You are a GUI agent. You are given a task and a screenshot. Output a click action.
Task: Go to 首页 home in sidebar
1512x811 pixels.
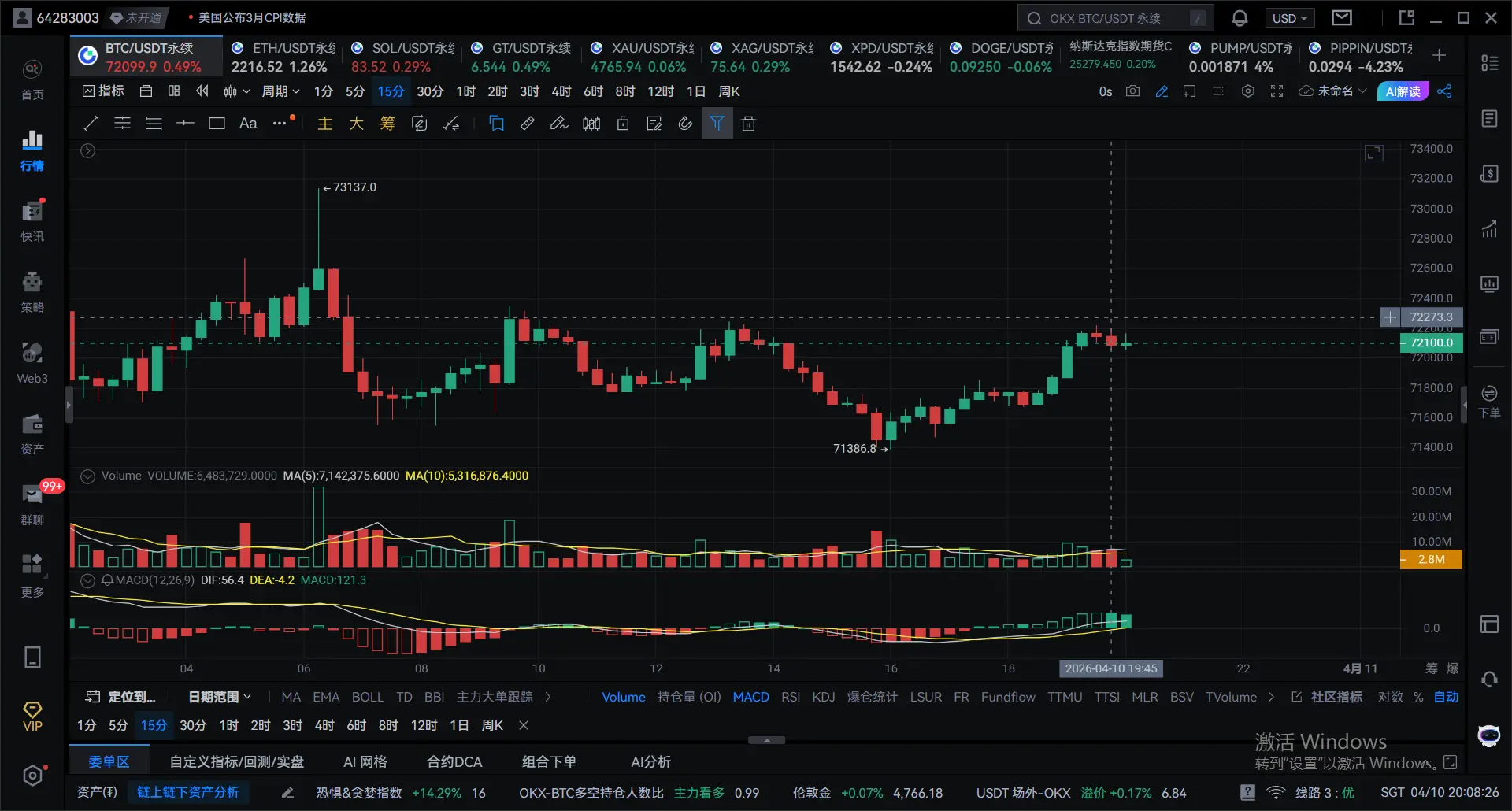point(32,80)
